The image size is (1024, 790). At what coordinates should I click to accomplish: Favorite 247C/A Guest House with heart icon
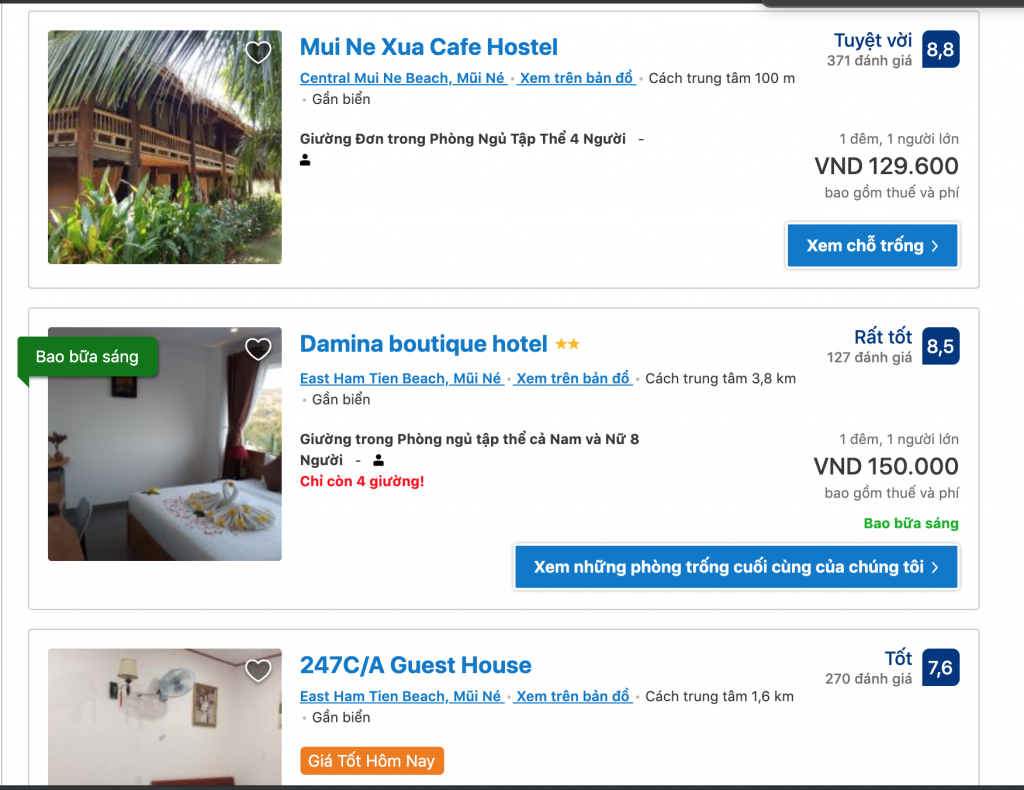point(258,671)
